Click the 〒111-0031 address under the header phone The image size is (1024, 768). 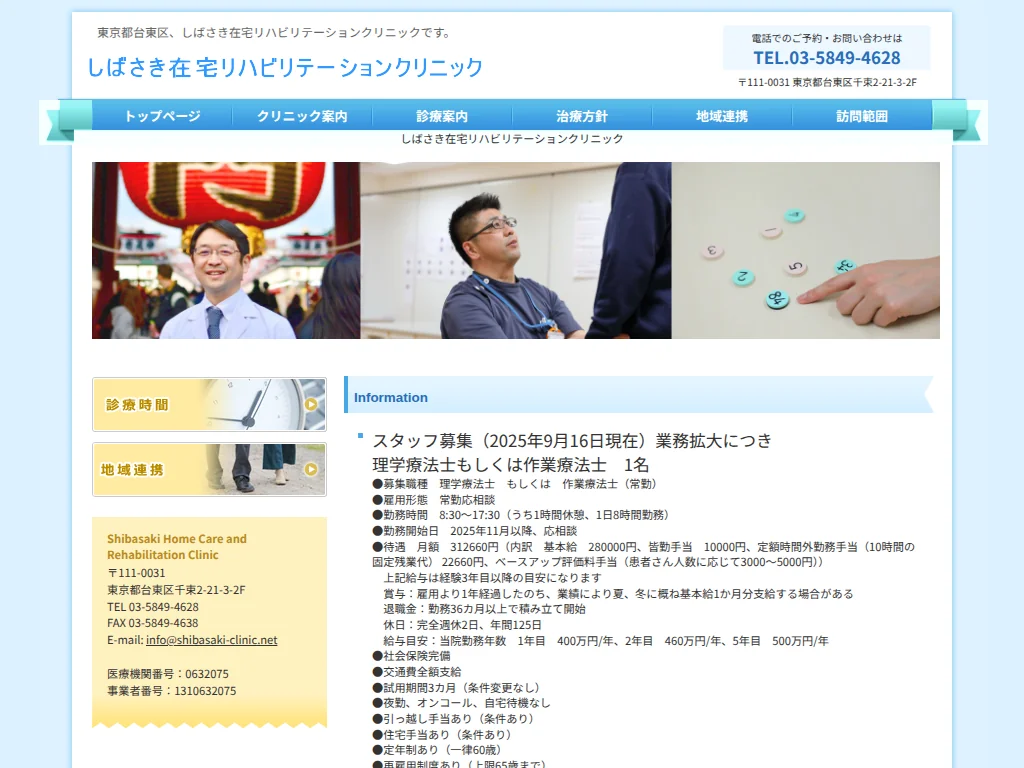827,82
